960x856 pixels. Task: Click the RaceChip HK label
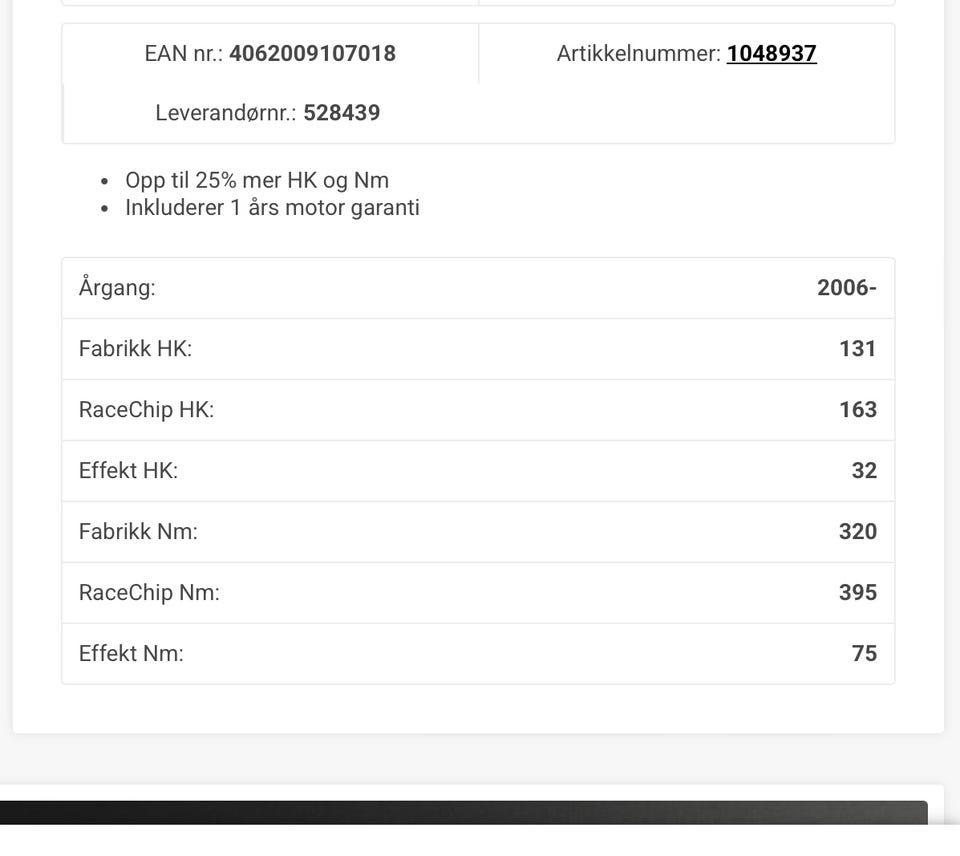pos(146,410)
